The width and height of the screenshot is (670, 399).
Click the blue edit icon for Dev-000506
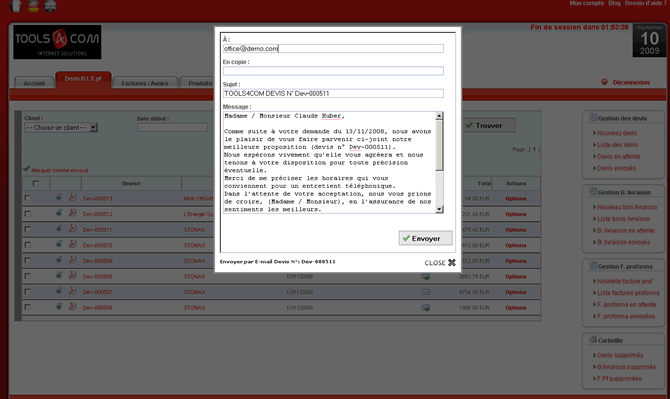point(59,307)
